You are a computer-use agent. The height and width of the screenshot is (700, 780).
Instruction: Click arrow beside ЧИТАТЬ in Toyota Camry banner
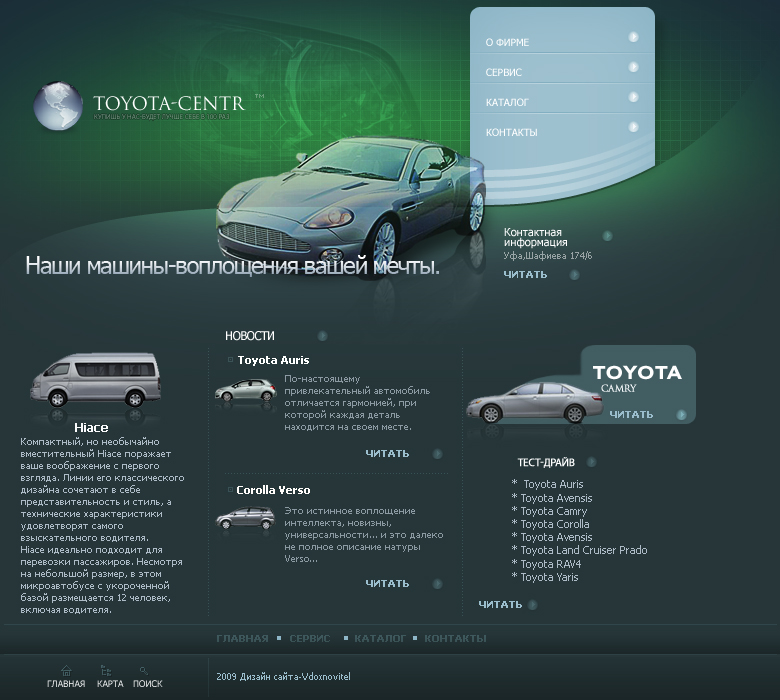[682, 414]
